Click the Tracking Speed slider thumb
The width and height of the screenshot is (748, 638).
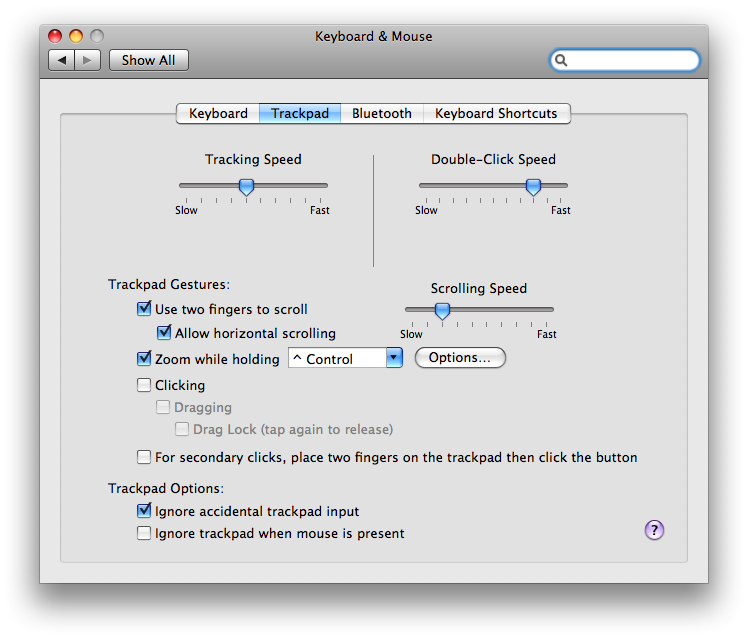point(246,186)
